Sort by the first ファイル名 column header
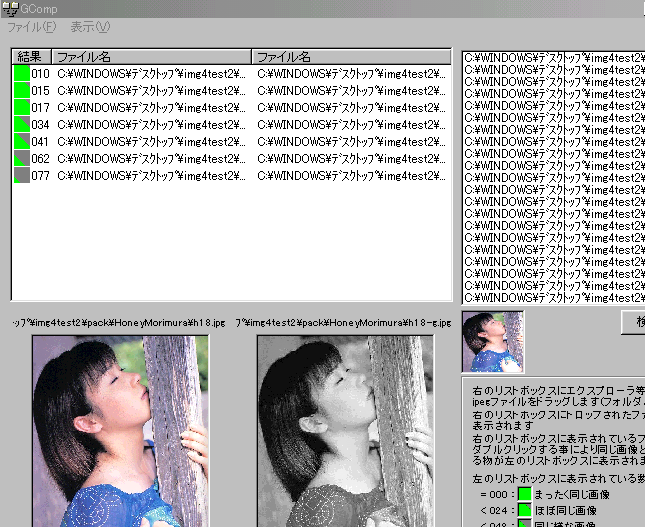645x527 pixels. pyautogui.click(x=150, y=57)
